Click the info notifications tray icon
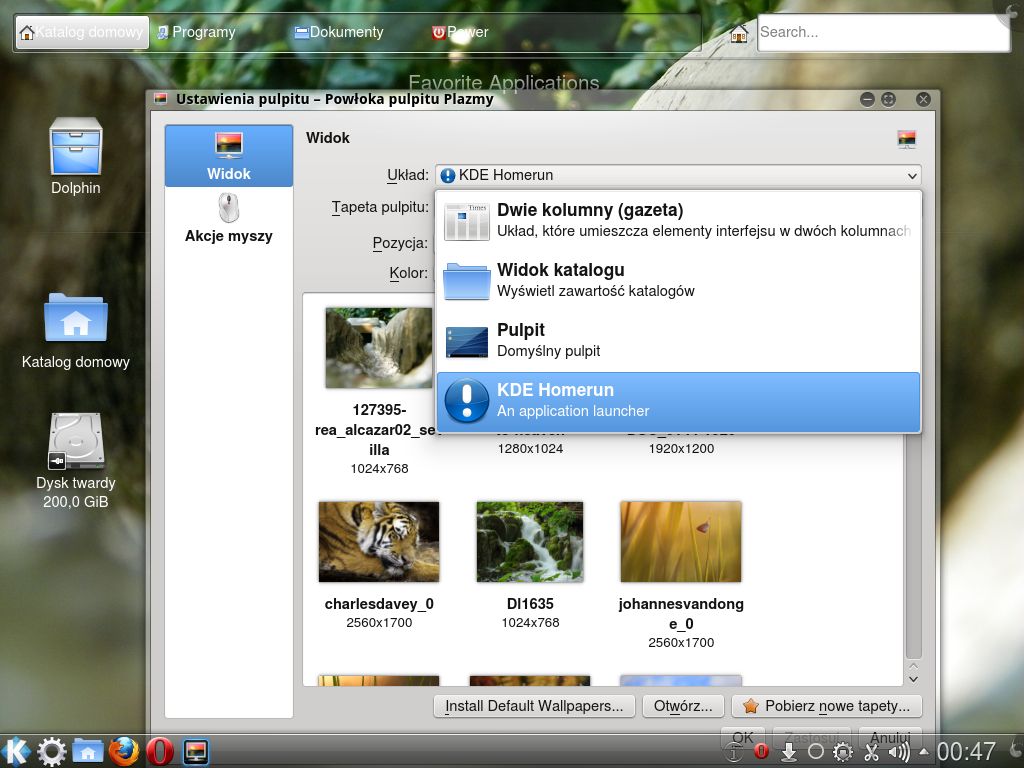This screenshot has height=768, width=1024. [734, 753]
